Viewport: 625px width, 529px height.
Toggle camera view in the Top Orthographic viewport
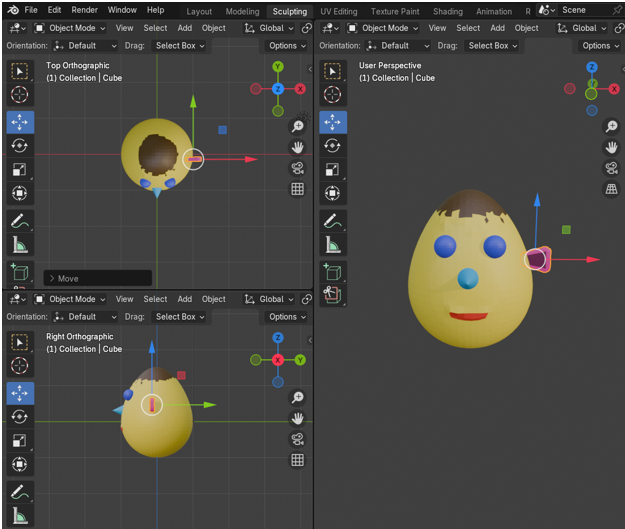pyautogui.click(x=297, y=168)
